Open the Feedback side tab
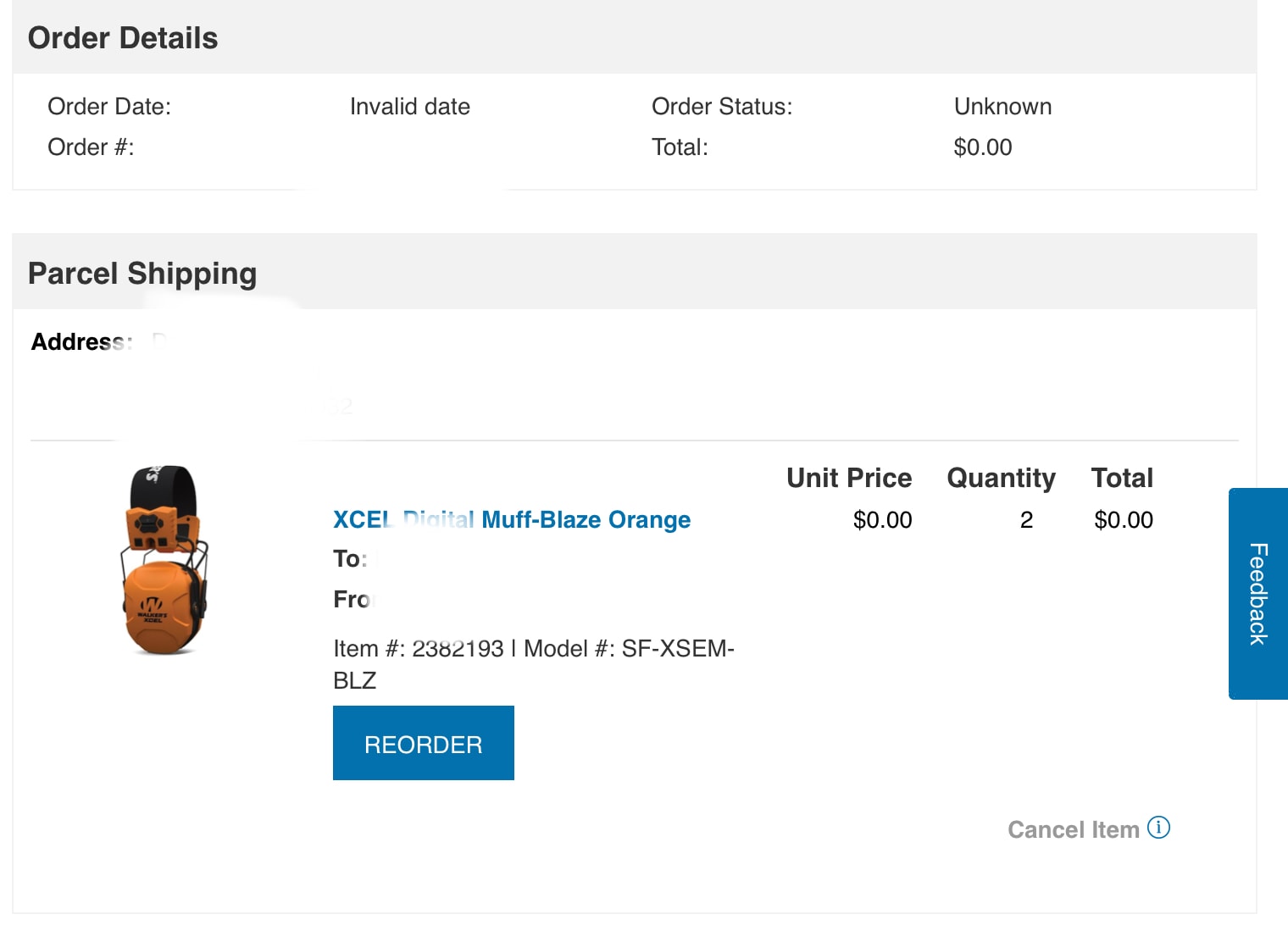 click(1258, 593)
